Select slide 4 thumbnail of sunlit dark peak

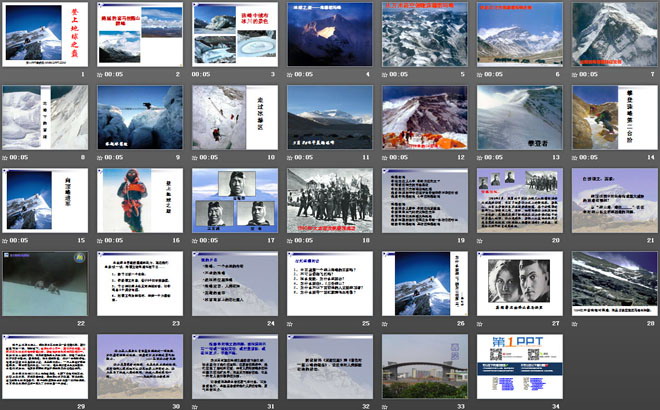coord(330,34)
